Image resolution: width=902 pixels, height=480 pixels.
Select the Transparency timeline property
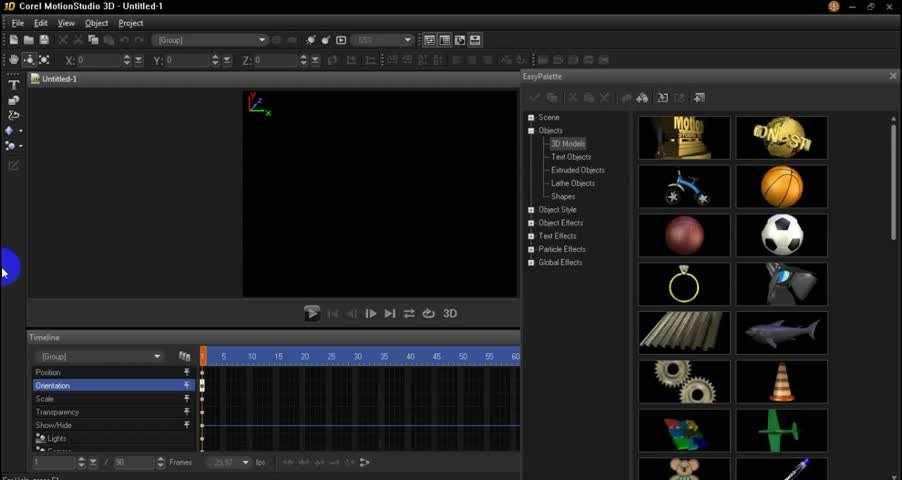click(57, 412)
